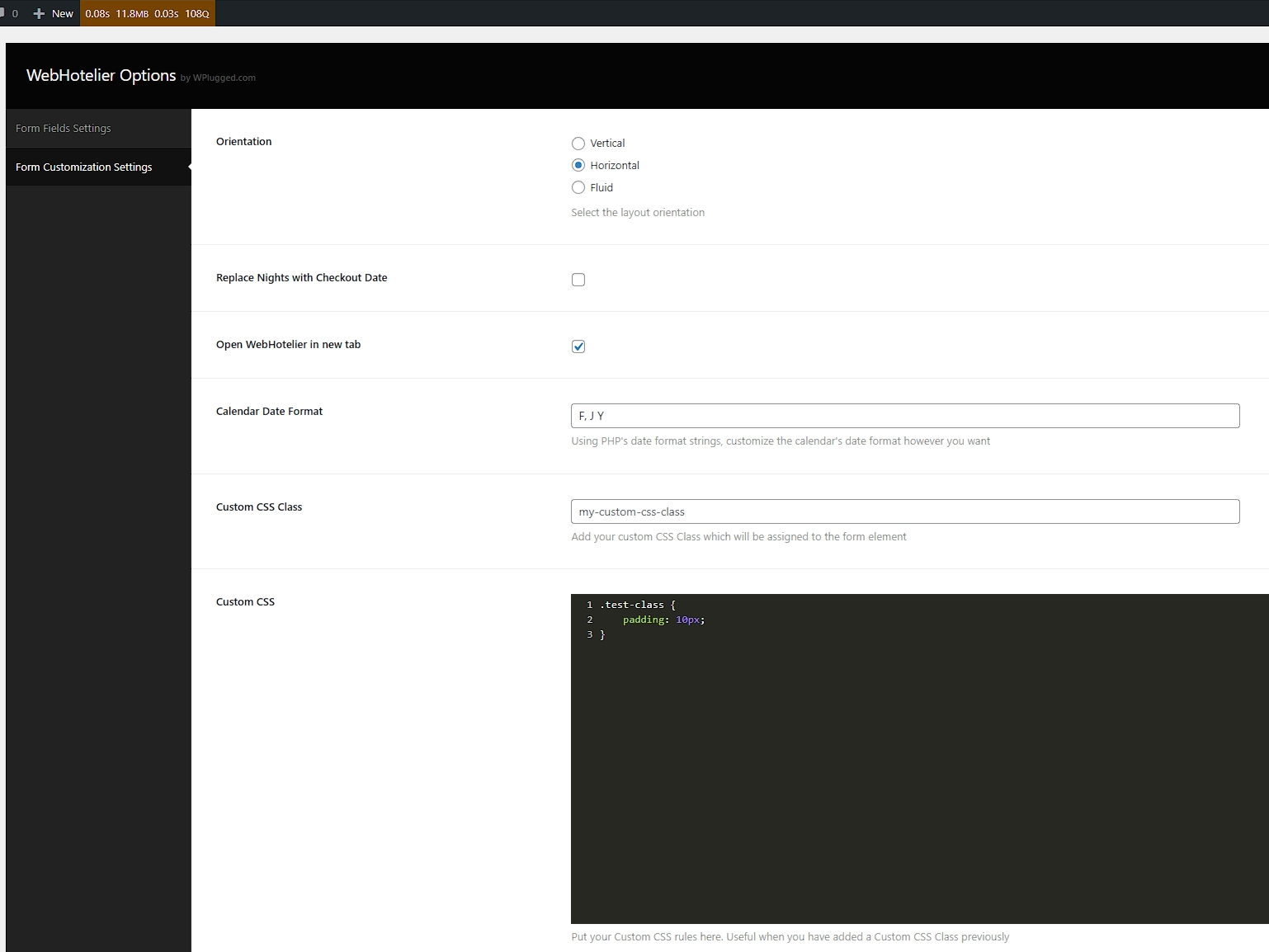Click the Calendar Date Format text field

904,416
